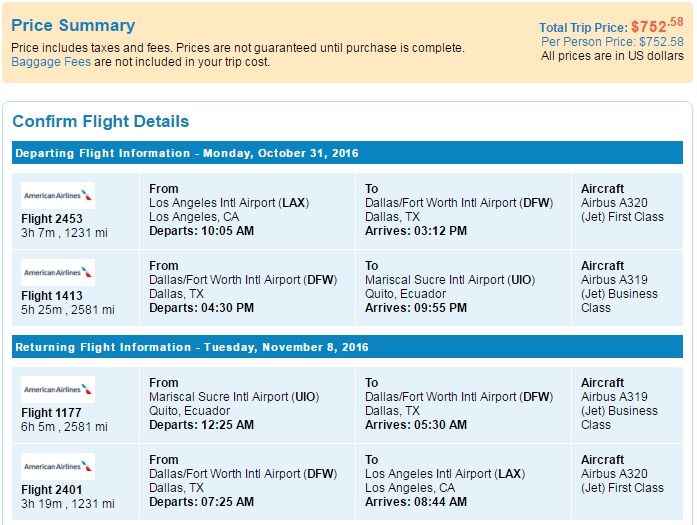Viewport: 697px width, 525px height.
Task: Click the Returning Flight Information header bar
Action: [347, 347]
